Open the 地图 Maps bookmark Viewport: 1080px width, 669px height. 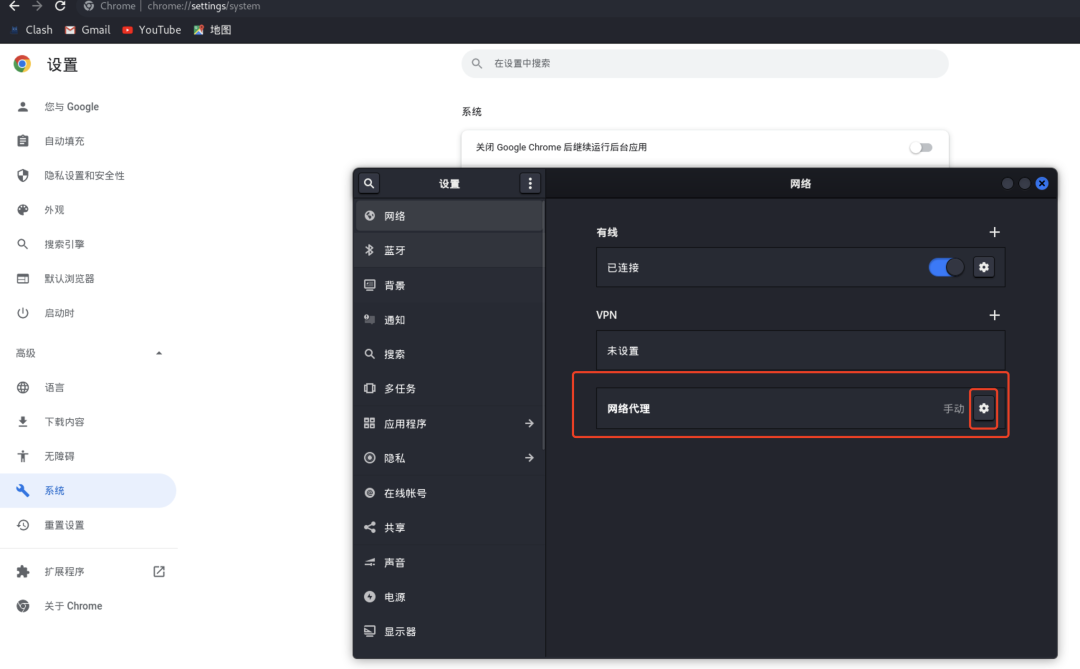[x=212, y=30]
